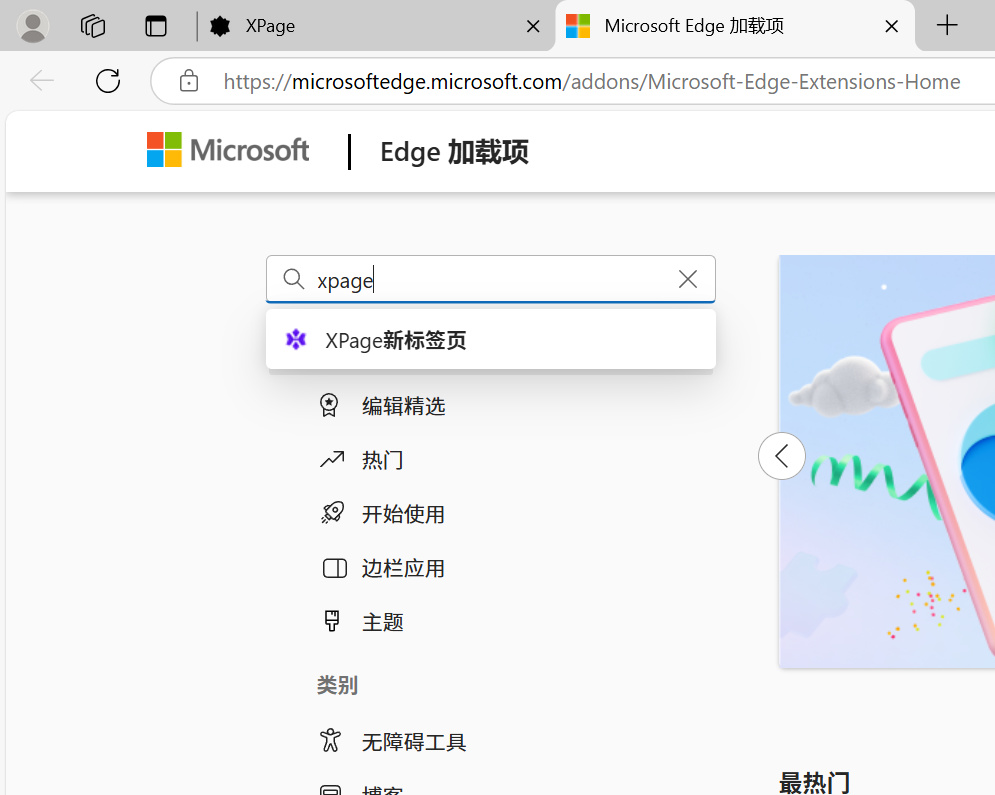Show the previous carousel banner

tap(782, 456)
